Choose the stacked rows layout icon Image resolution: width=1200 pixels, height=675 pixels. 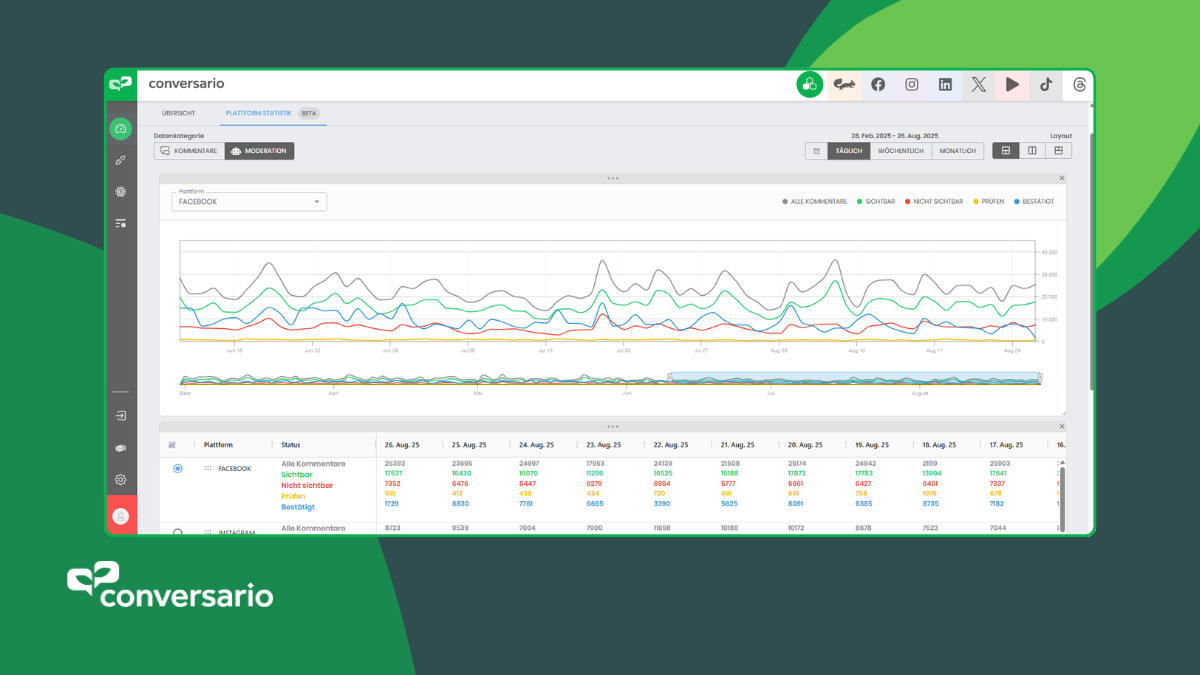tap(1005, 151)
